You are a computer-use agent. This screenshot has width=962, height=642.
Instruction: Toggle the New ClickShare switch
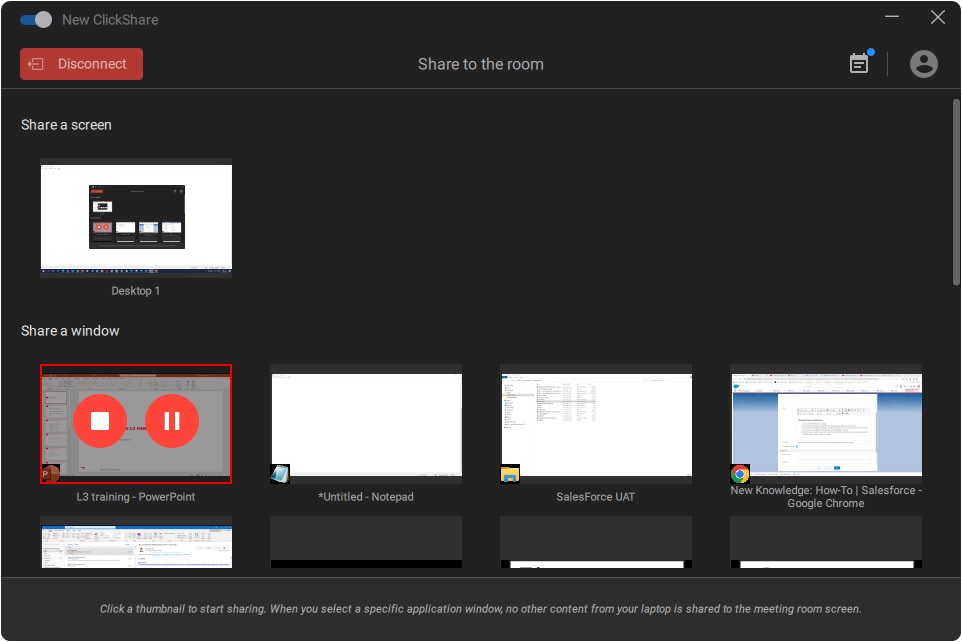[36, 19]
